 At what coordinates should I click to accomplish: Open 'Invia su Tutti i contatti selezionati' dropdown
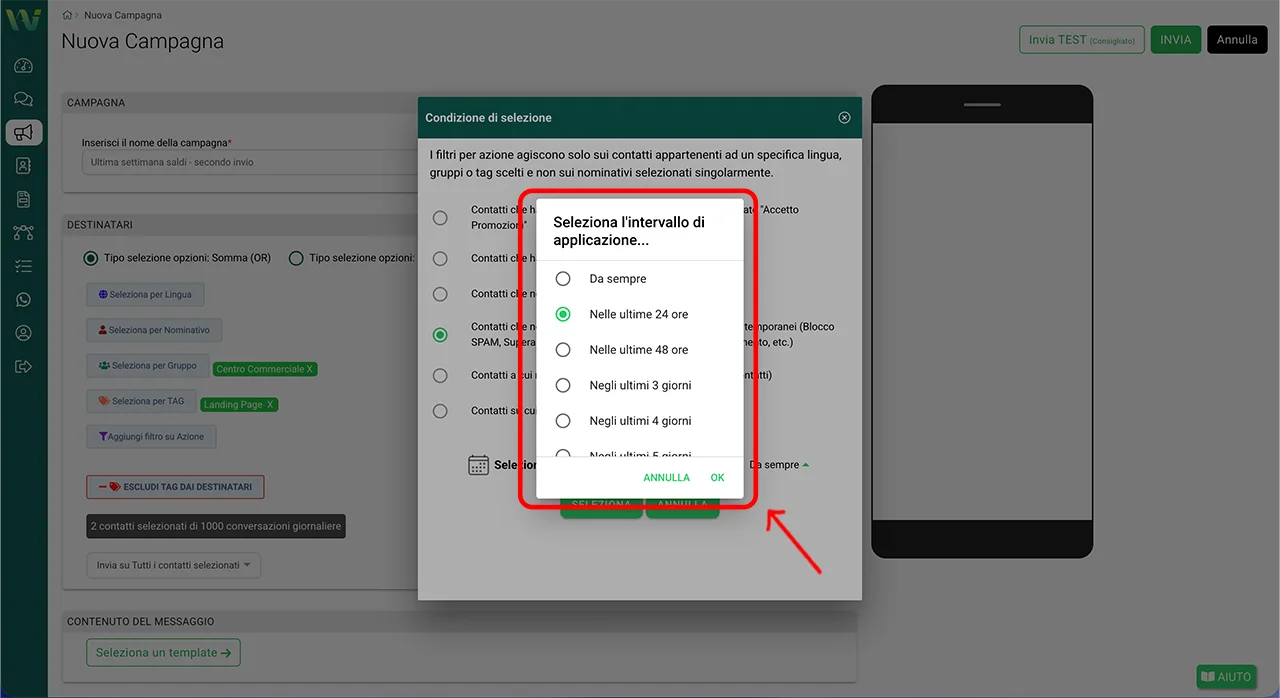pos(174,565)
